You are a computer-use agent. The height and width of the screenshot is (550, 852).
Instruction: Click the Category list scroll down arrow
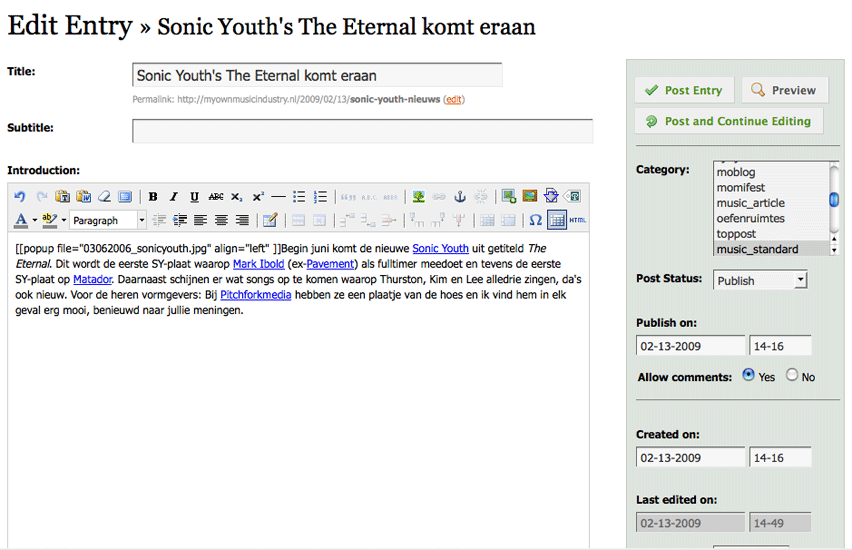coord(834,250)
